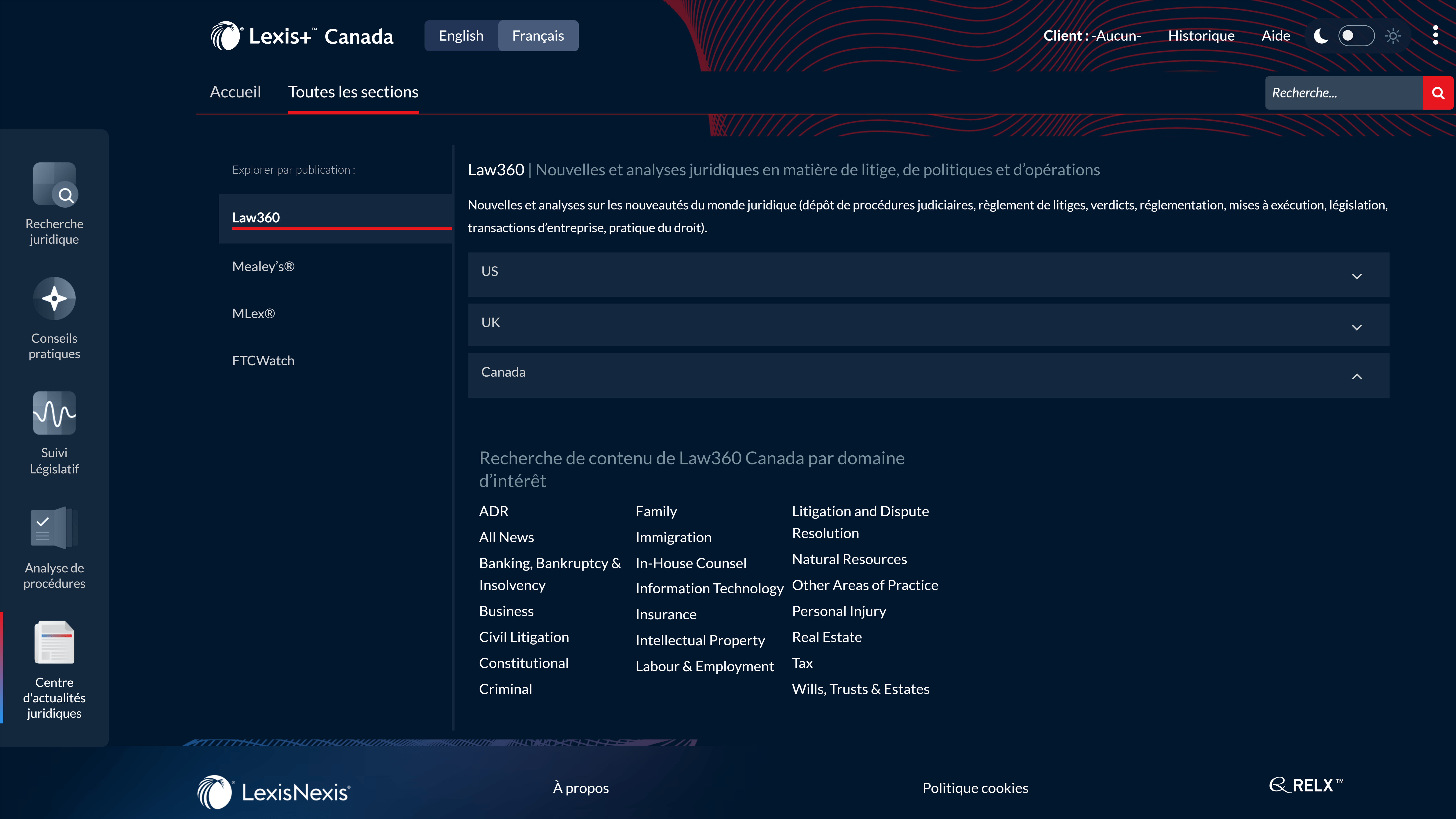Open the Aide link
Screen dimensions: 1456x819
[1276, 36]
